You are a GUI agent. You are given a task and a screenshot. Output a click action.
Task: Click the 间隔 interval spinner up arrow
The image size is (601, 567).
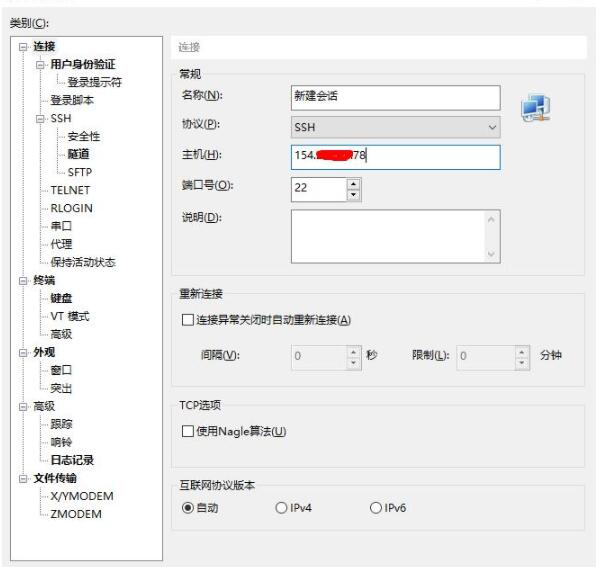click(353, 352)
